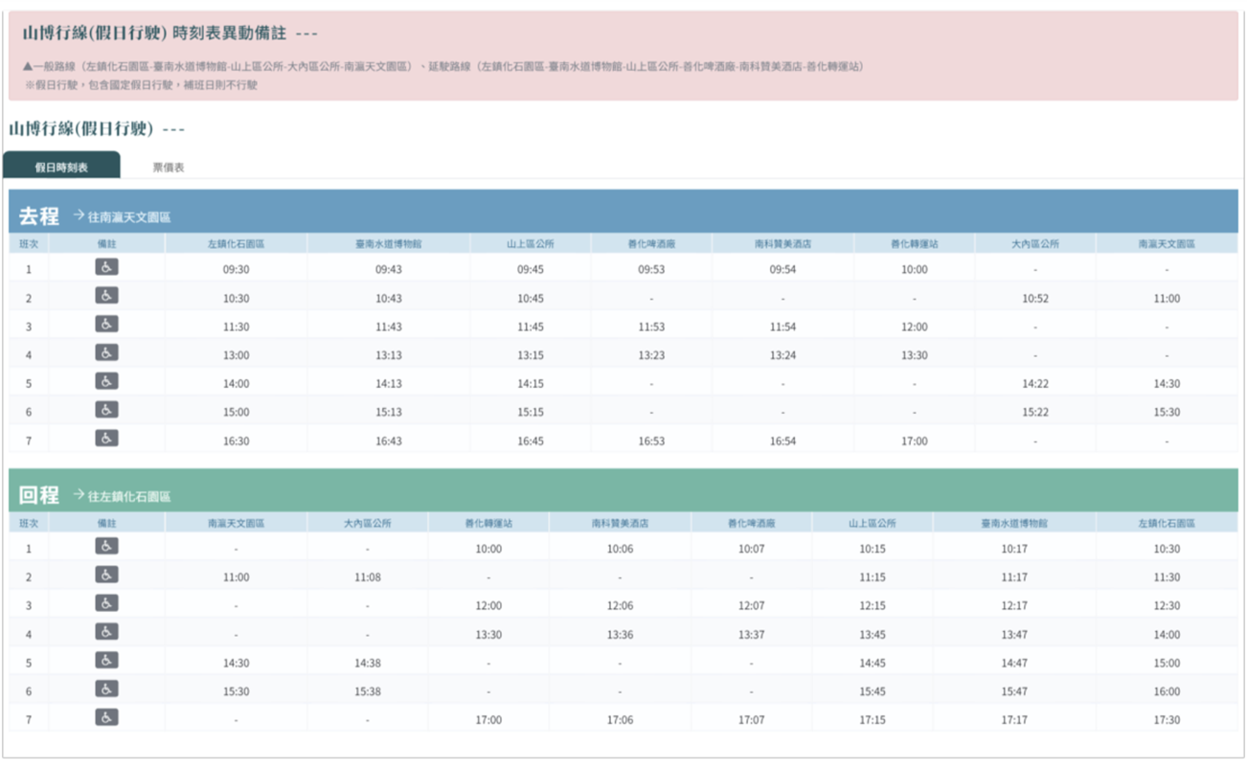Viewport: 1247px width, 768px height.
Task: Click the 17:06 time cell
Action: tap(620, 720)
